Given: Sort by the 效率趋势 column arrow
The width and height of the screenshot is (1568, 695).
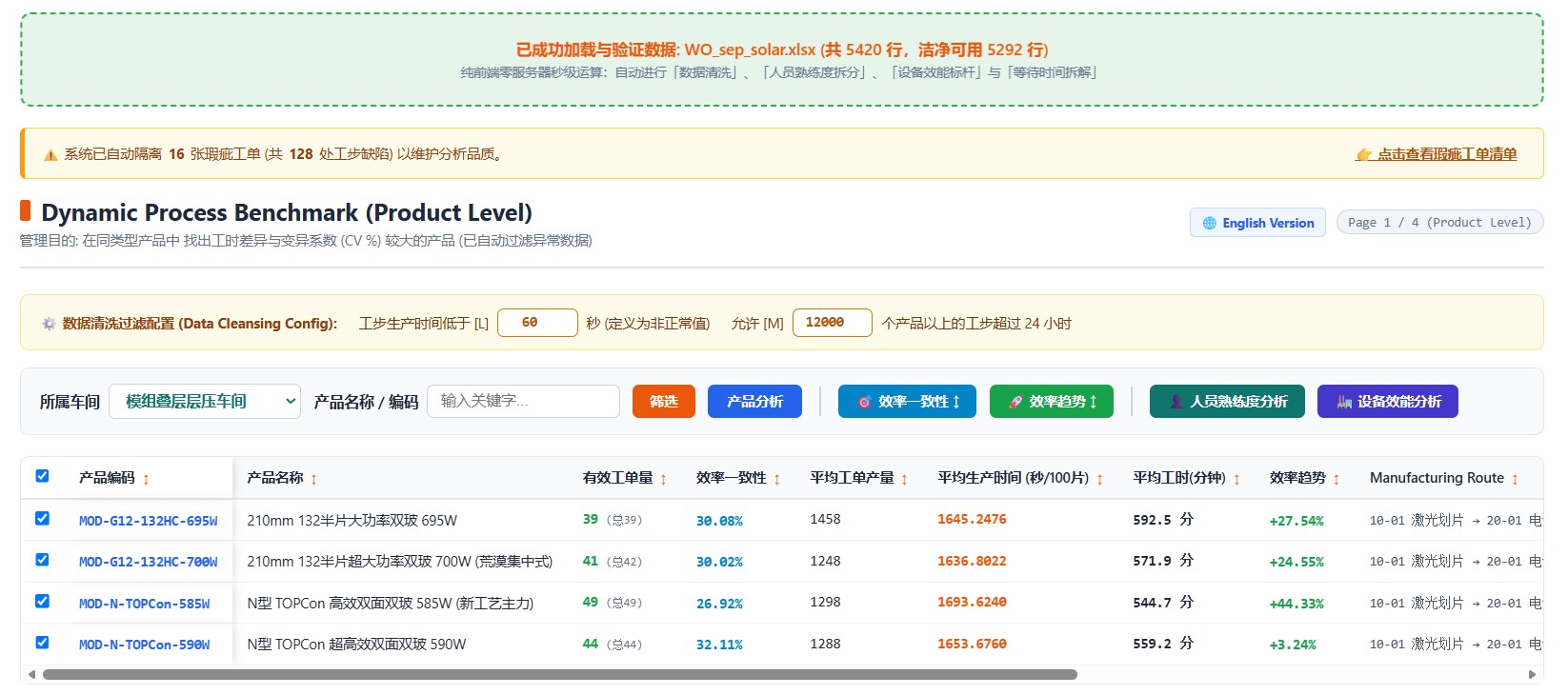Looking at the screenshot, I should (1336, 479).
